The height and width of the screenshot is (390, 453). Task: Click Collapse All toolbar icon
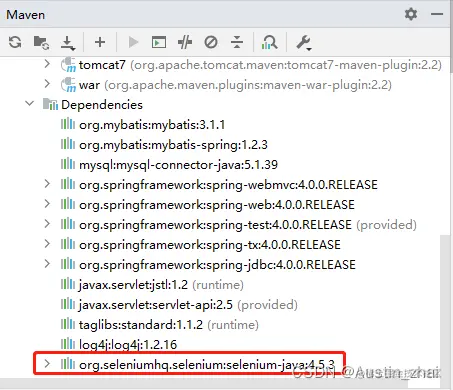(237, 42)
